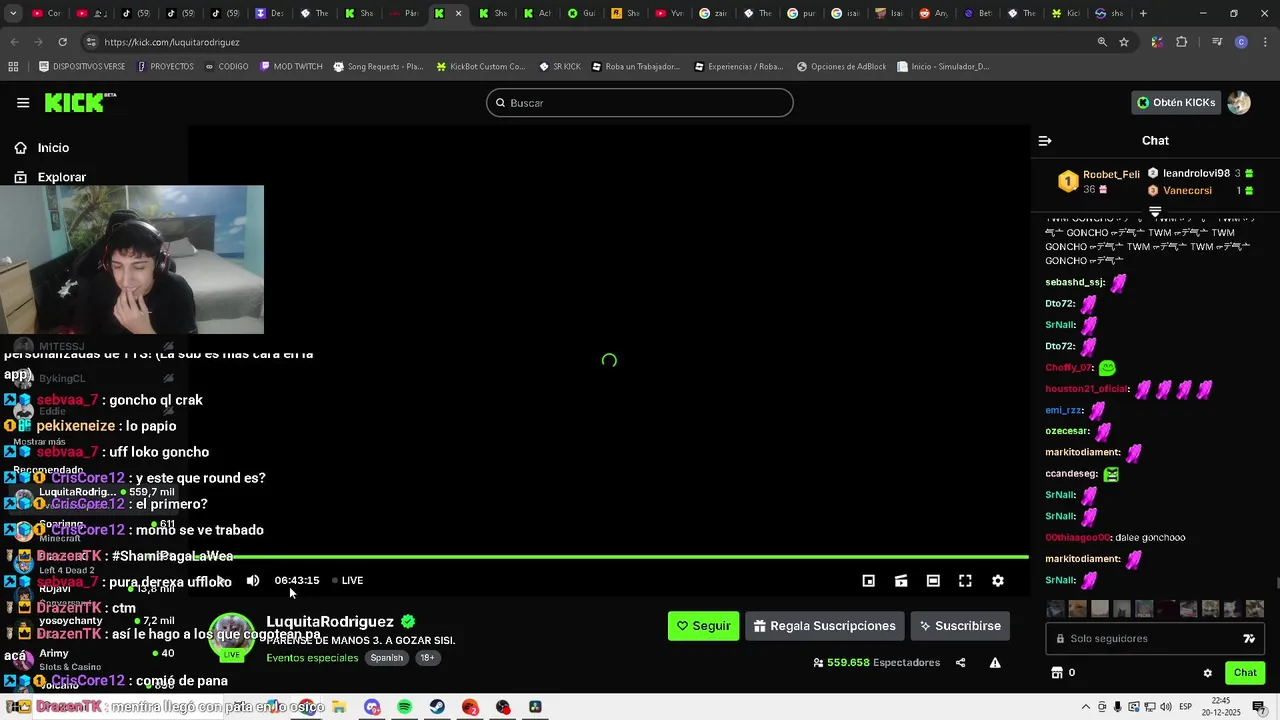Open the chat settings gear

click(x=1207, y=673)
